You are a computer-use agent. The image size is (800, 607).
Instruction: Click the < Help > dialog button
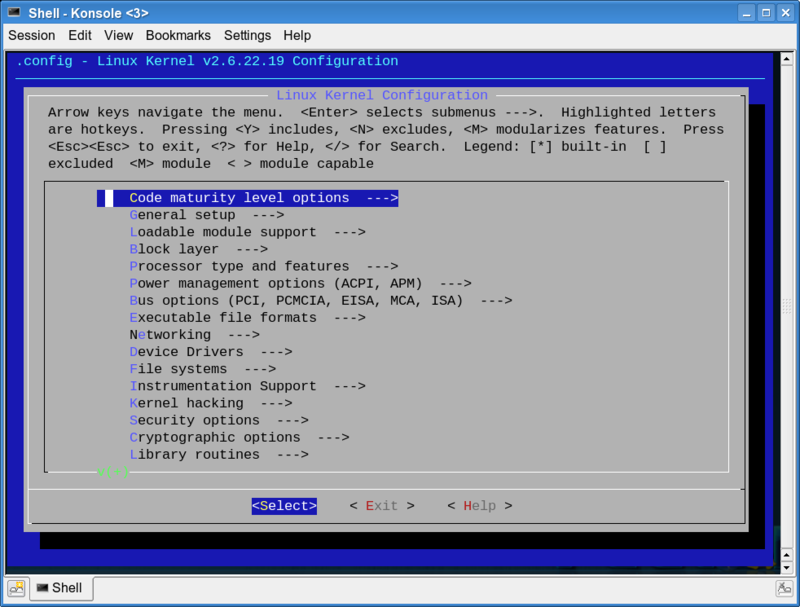click(480, 506)
